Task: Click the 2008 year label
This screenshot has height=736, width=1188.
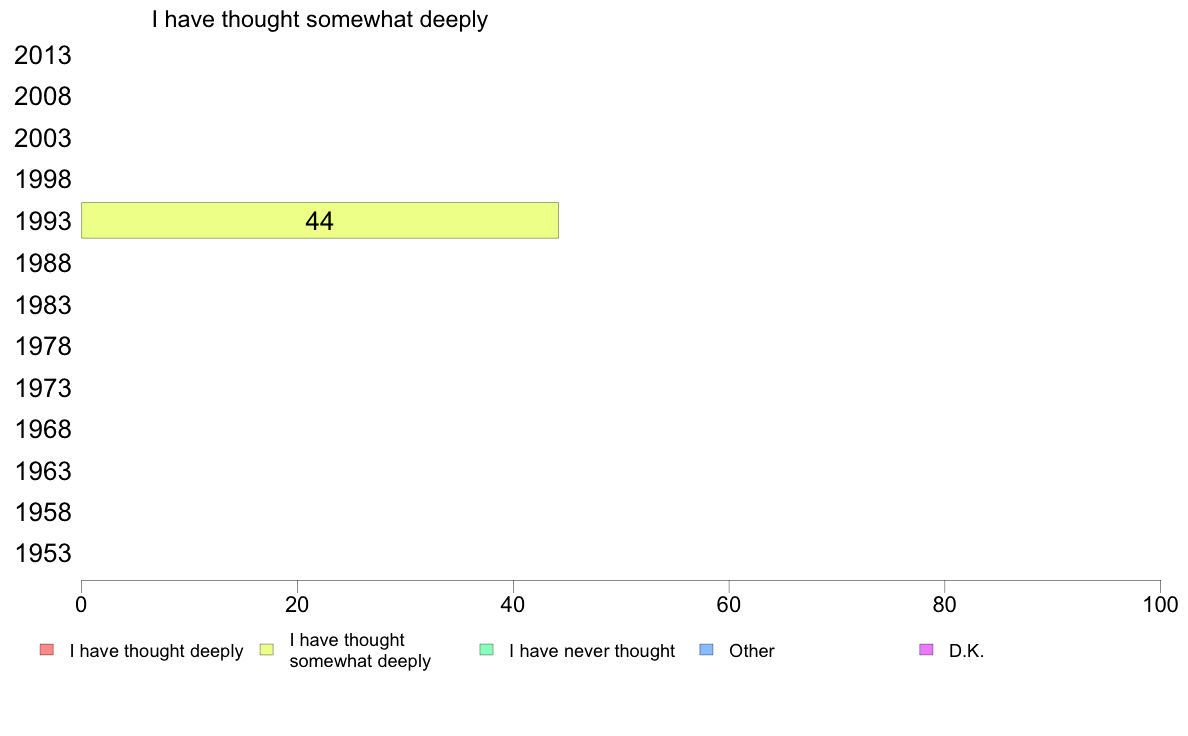Action: pyautogui.click(x=42, y=96)
